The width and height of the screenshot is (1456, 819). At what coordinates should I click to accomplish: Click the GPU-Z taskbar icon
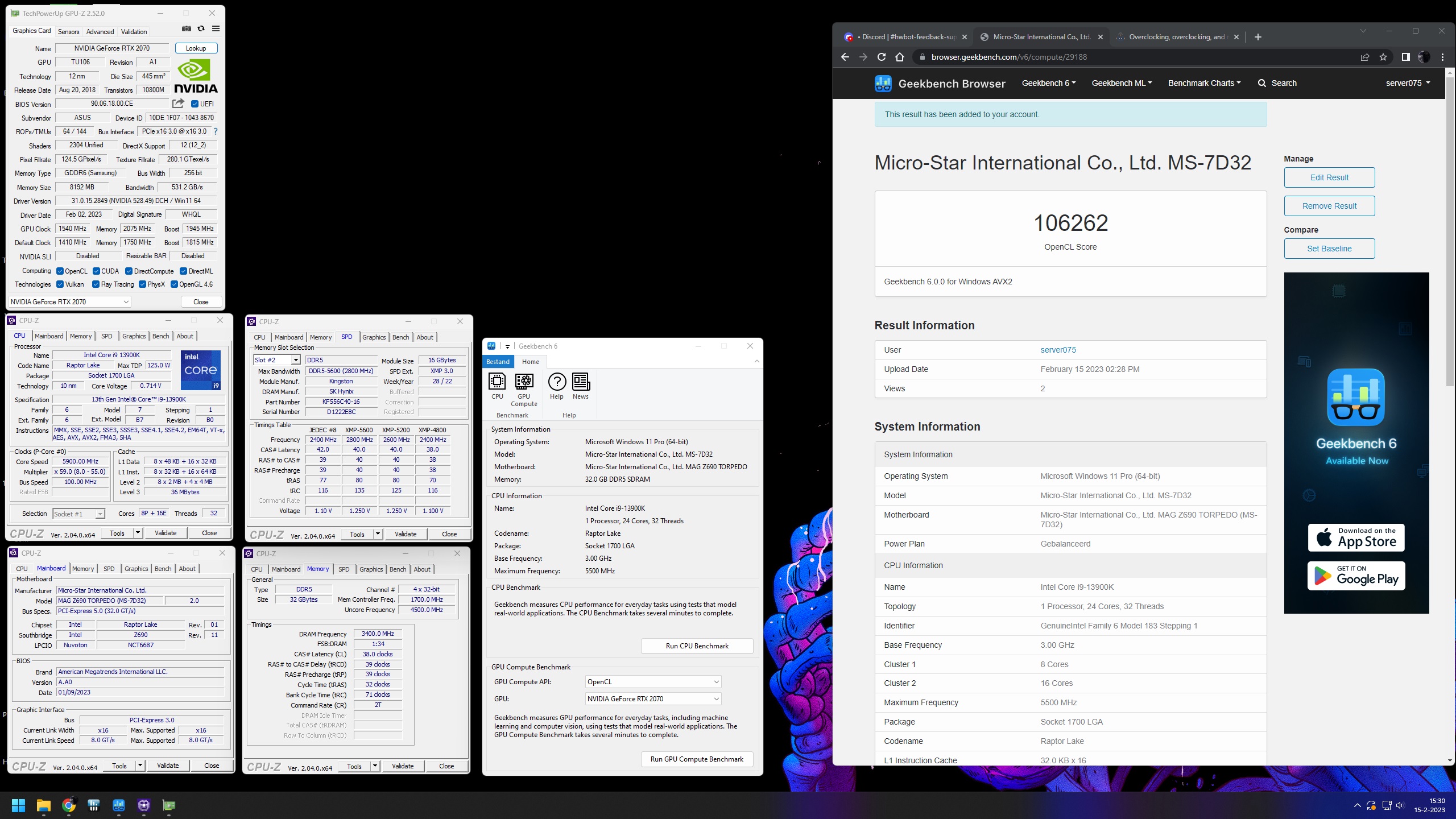[x=169, y=805]
